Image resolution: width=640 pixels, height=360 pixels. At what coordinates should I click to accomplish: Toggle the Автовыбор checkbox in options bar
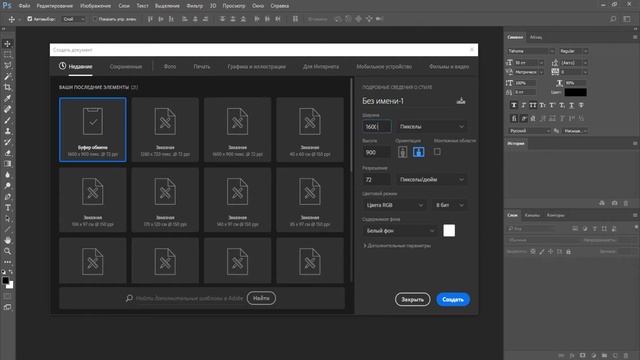29,19
